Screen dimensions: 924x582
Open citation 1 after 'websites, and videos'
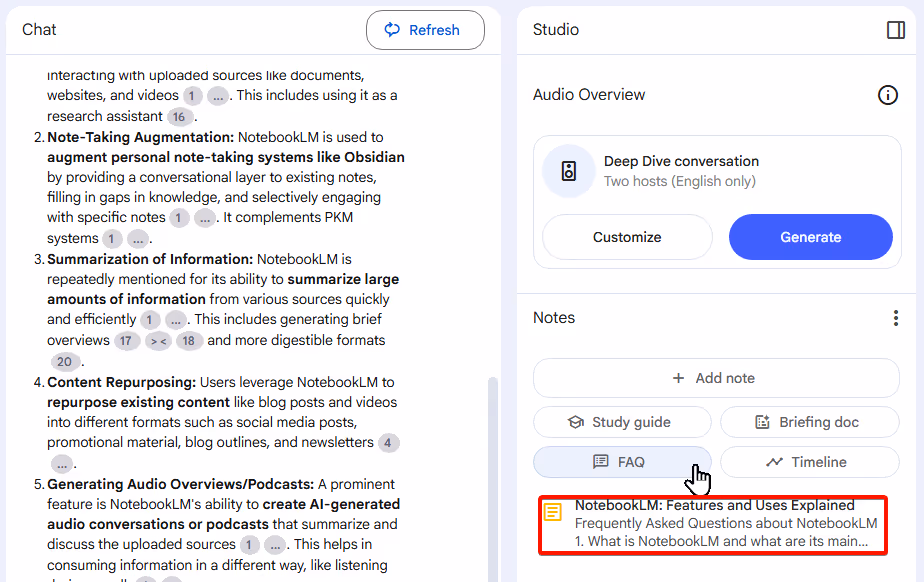tap(192, 96)
